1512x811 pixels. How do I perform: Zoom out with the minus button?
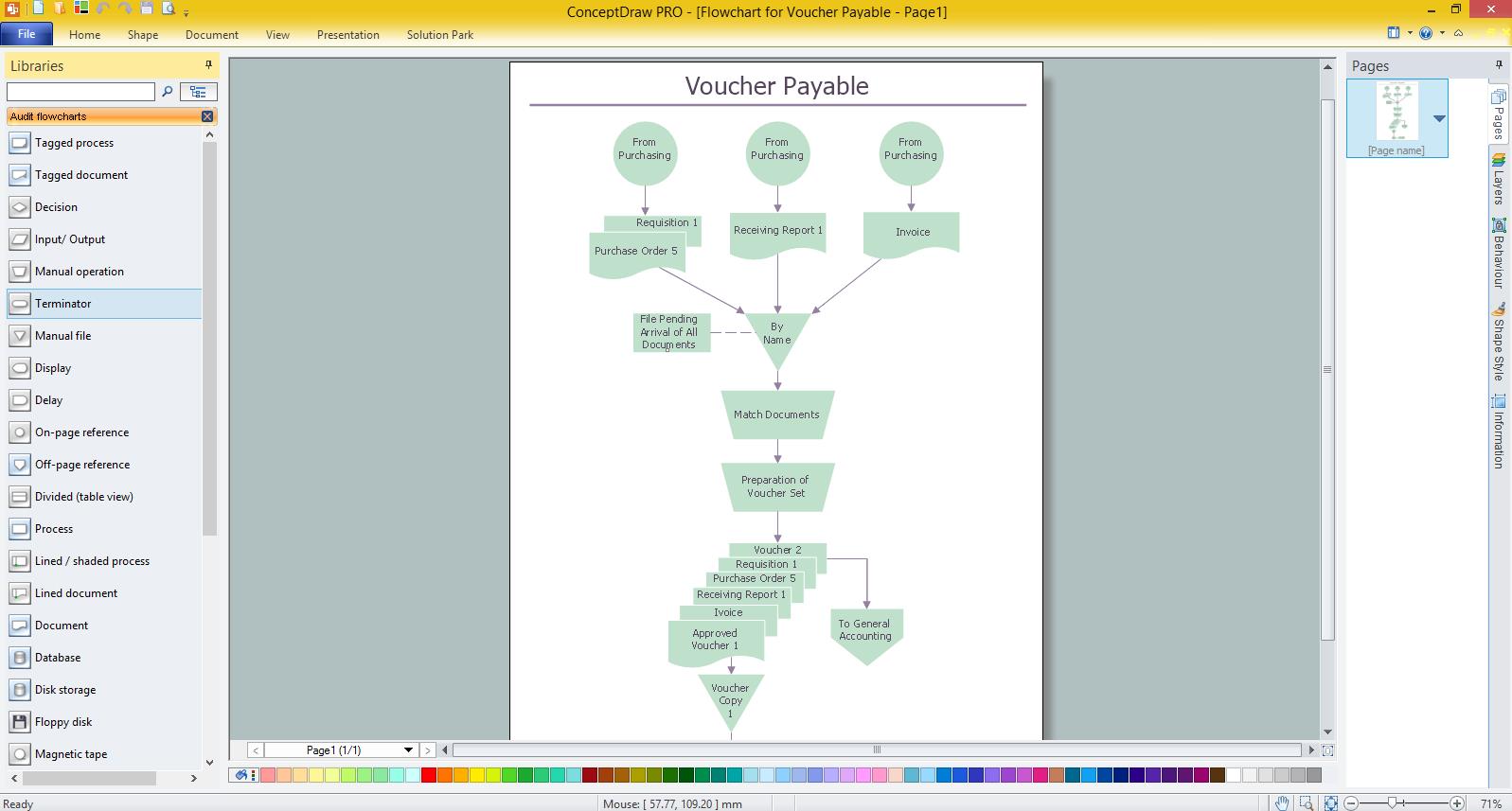[1352, 803]
